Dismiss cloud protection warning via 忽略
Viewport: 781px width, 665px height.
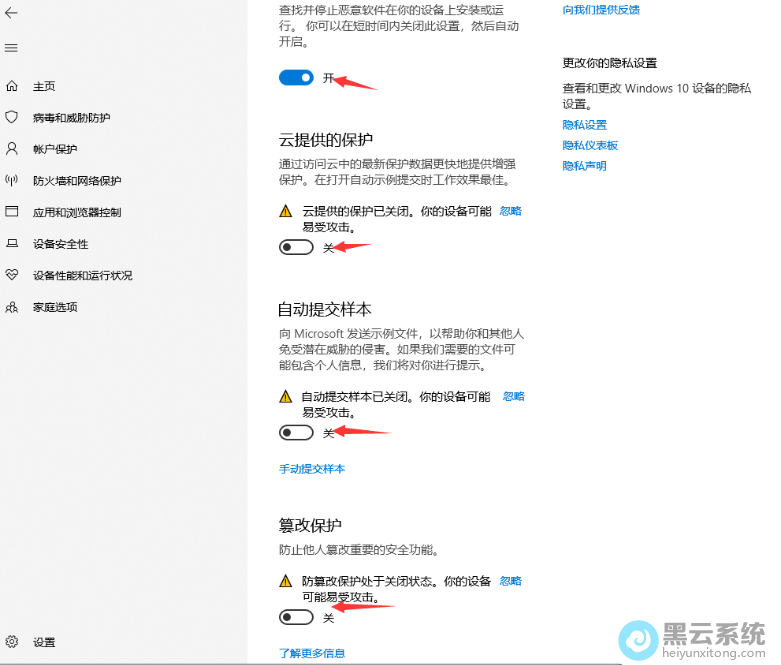click(x=510, y=211)
